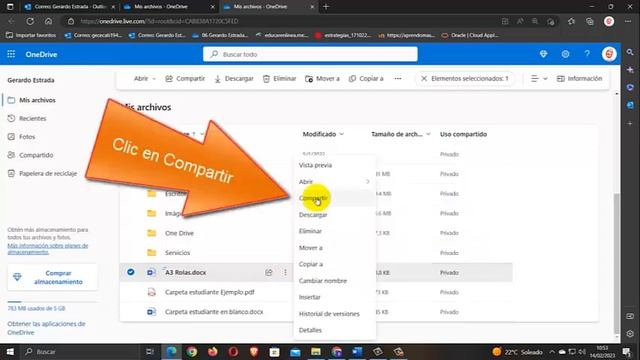Image resolution: width=640 pixels, height=360 pixels.
Task: Open File Explorer from the taskbar
Action: (316, 351)
